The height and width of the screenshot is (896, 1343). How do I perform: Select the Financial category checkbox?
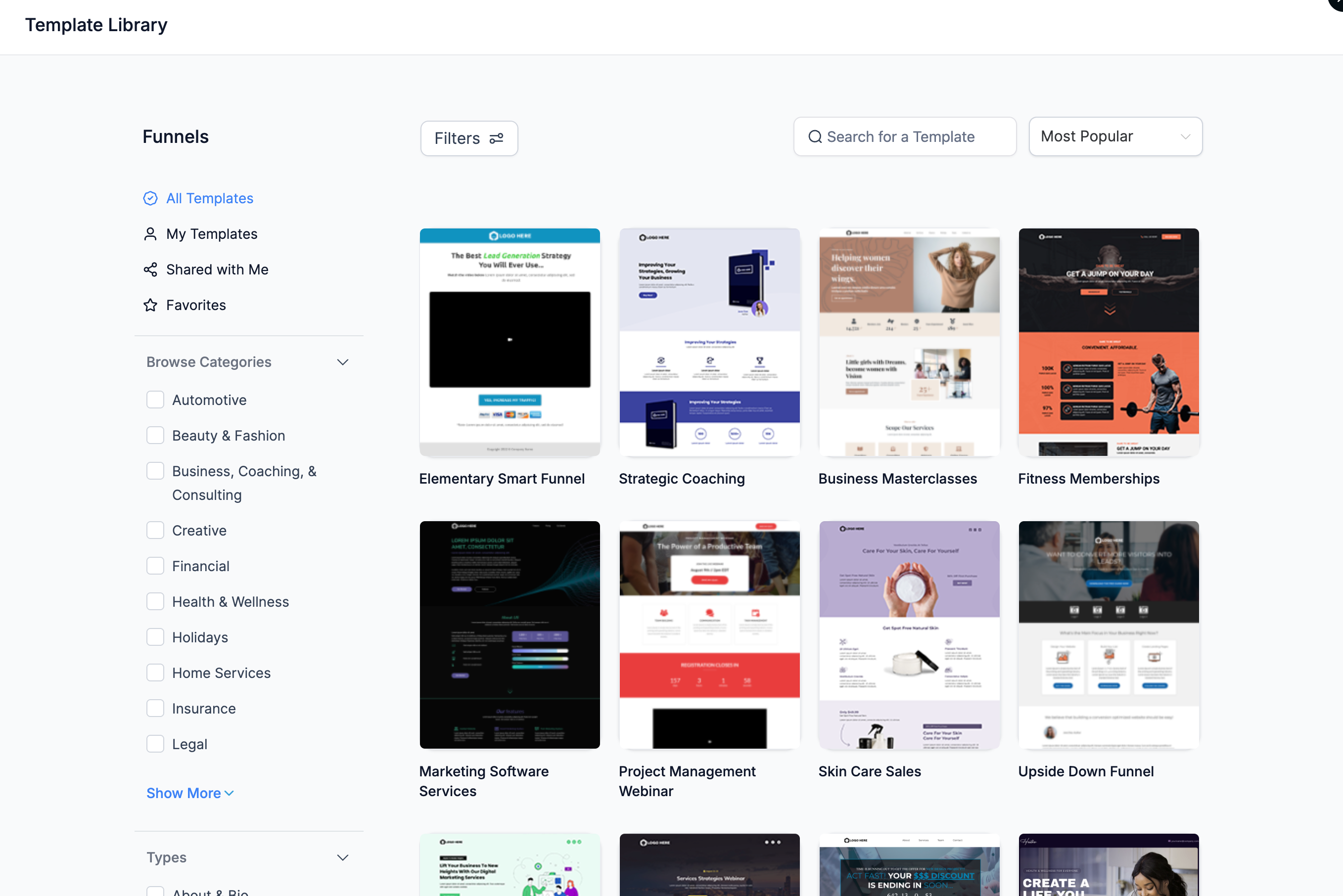[155, 566]
